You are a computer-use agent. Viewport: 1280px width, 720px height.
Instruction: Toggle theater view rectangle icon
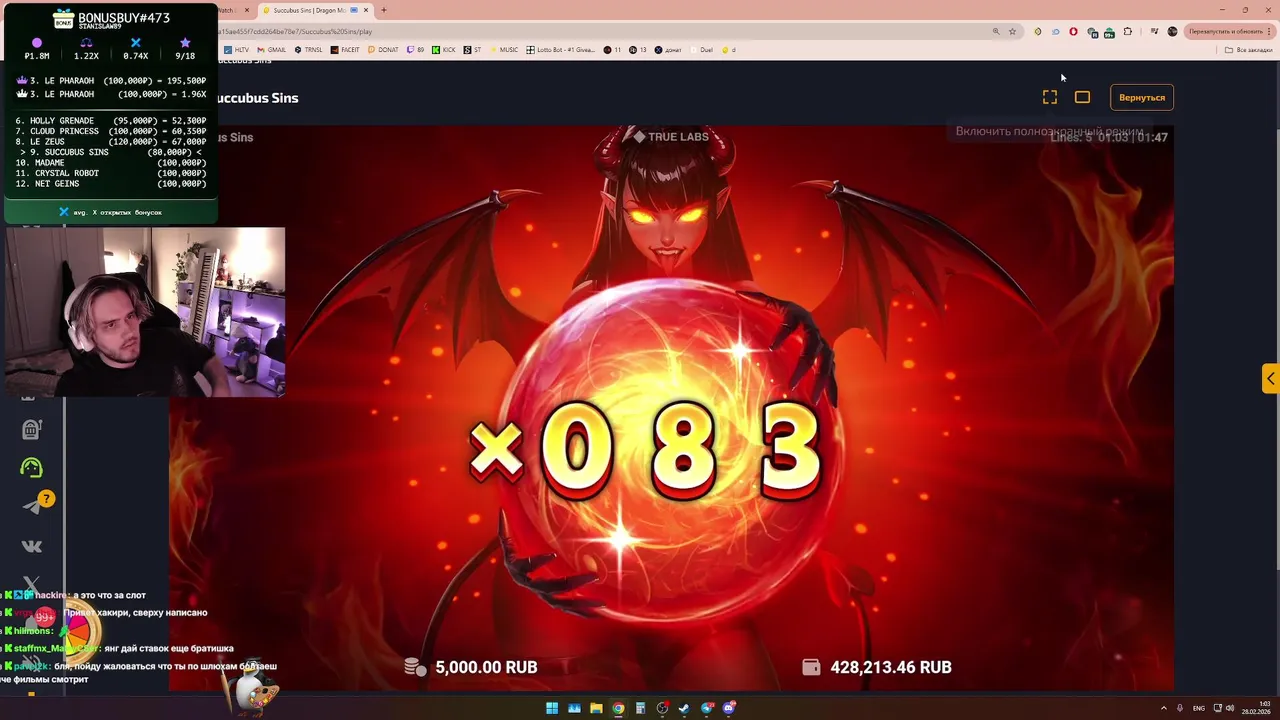click(1082, 97)
